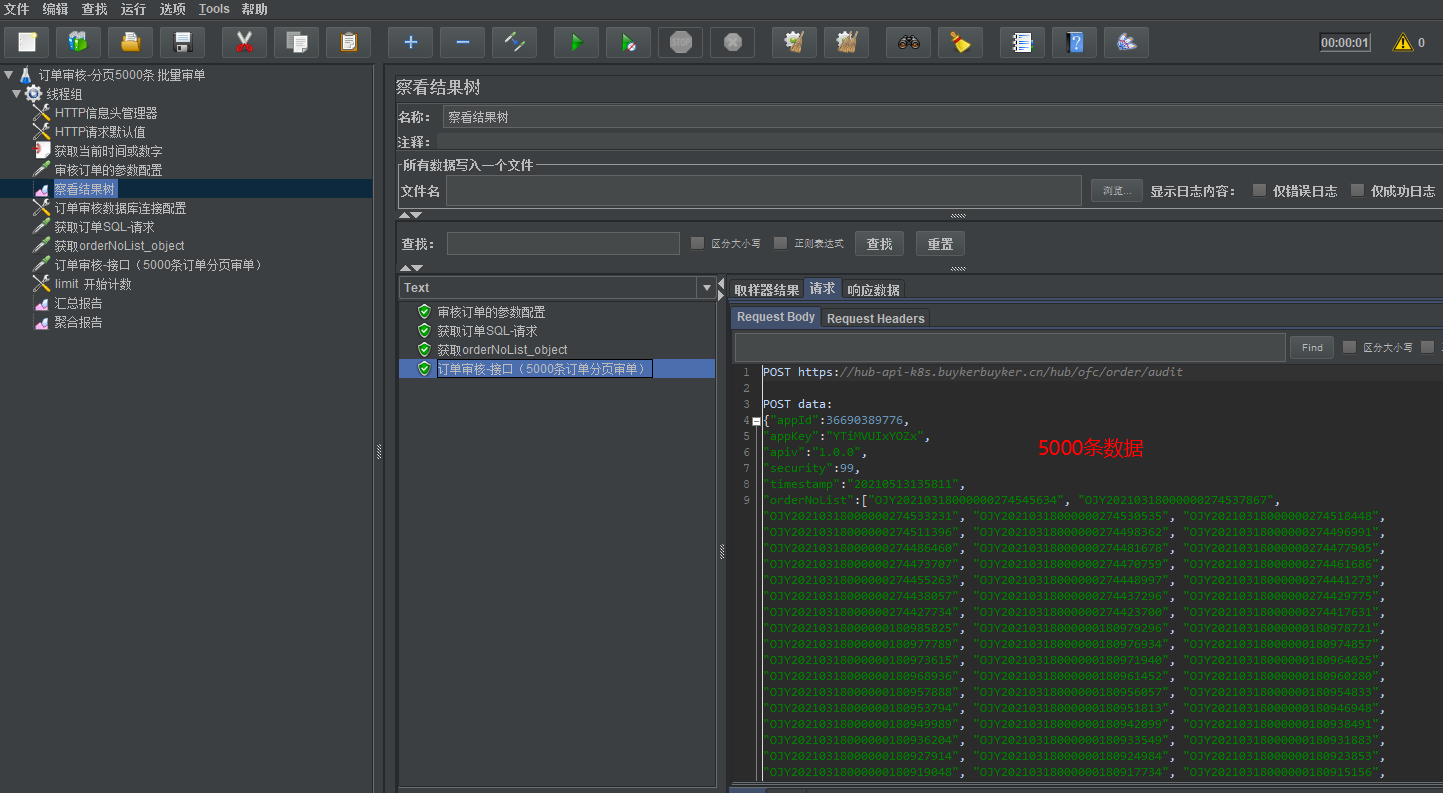Click the Find button in request panel
The width and height of the screenshot is (1443, 793).
1312,347
